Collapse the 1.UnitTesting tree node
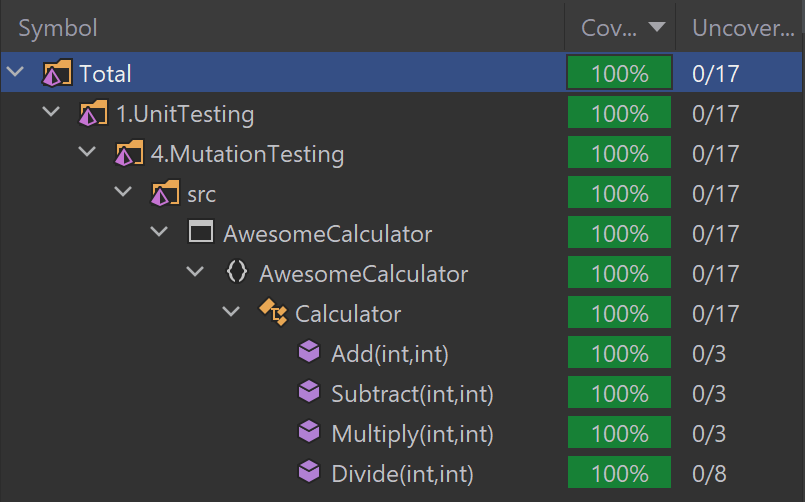The image size is (805, 502). (x=51, y=113)
